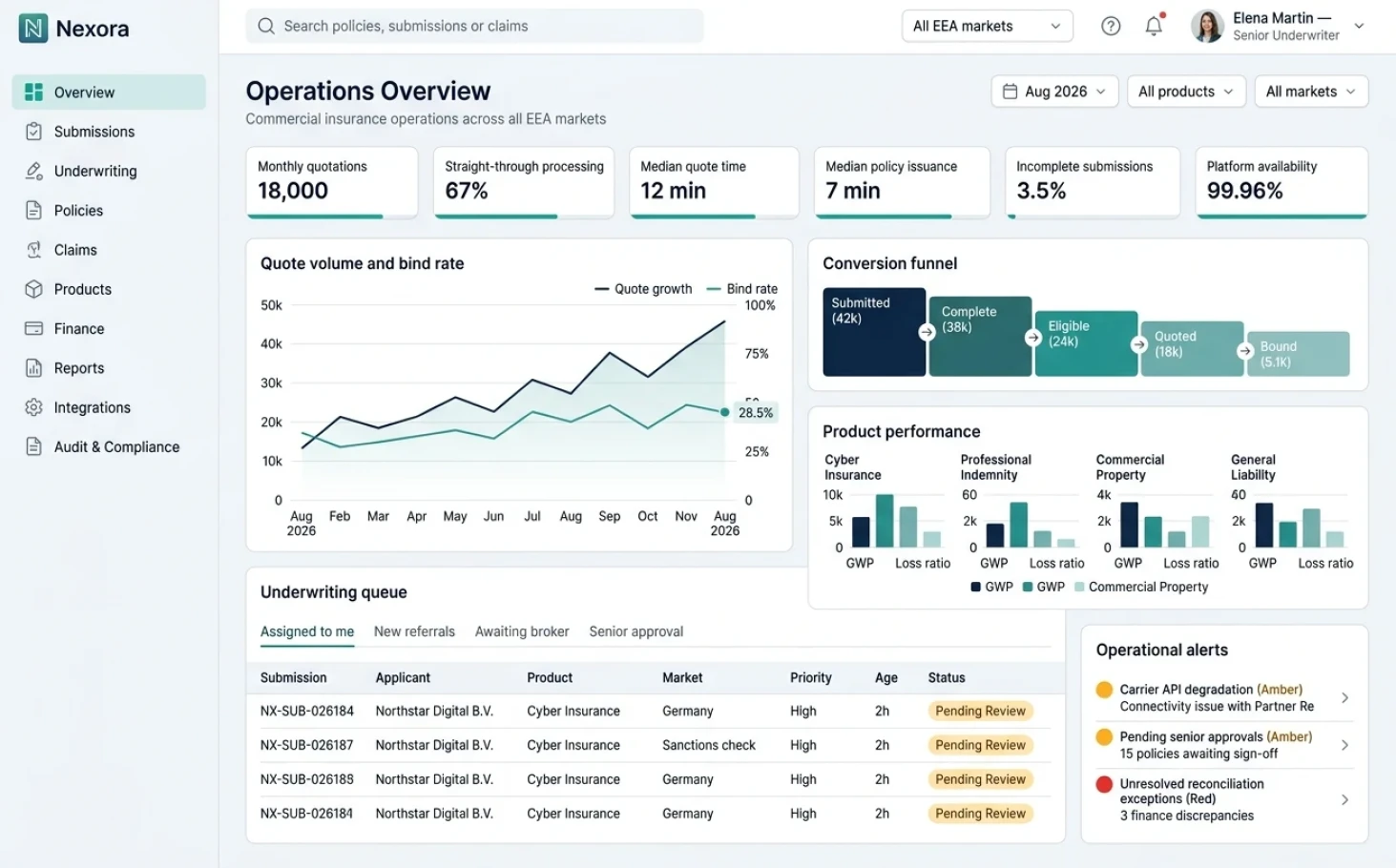Click the Policies document icon

tap(33, 210)
